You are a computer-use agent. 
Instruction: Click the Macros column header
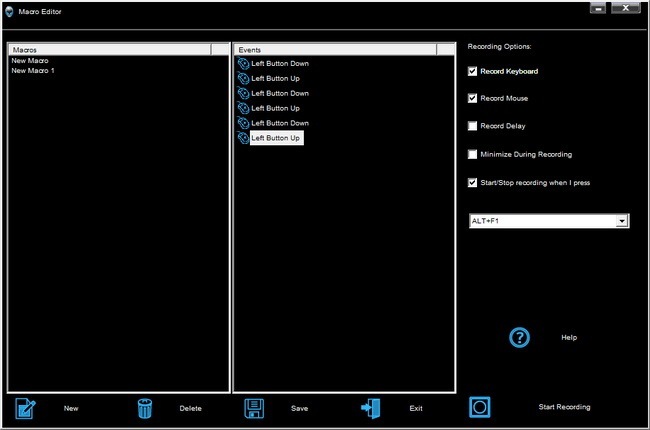[x=110, y=48]
